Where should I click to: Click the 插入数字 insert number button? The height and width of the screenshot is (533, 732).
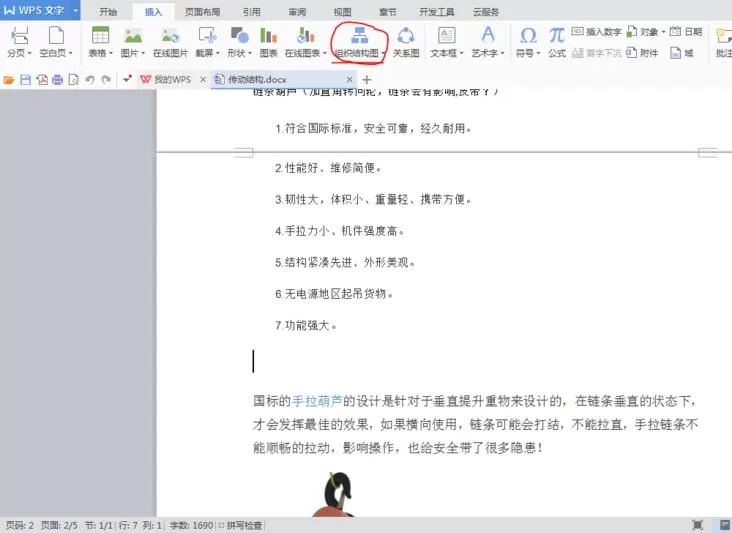click(x=597, y=32)
